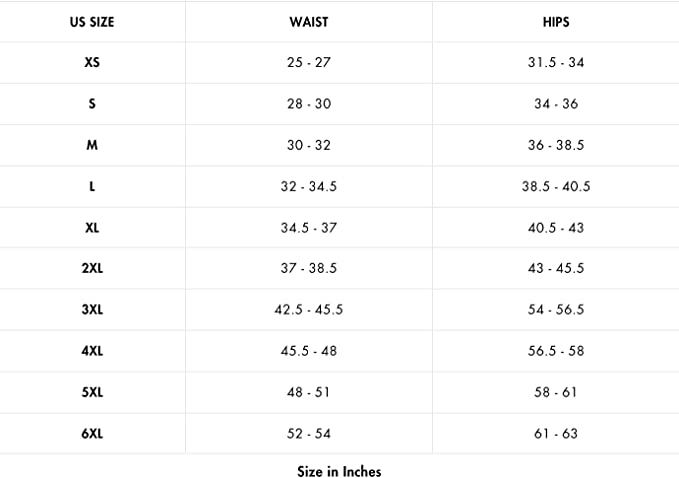Click the US SIZE column header
Screen dimensions: 679x478
[x=92, y=21]
